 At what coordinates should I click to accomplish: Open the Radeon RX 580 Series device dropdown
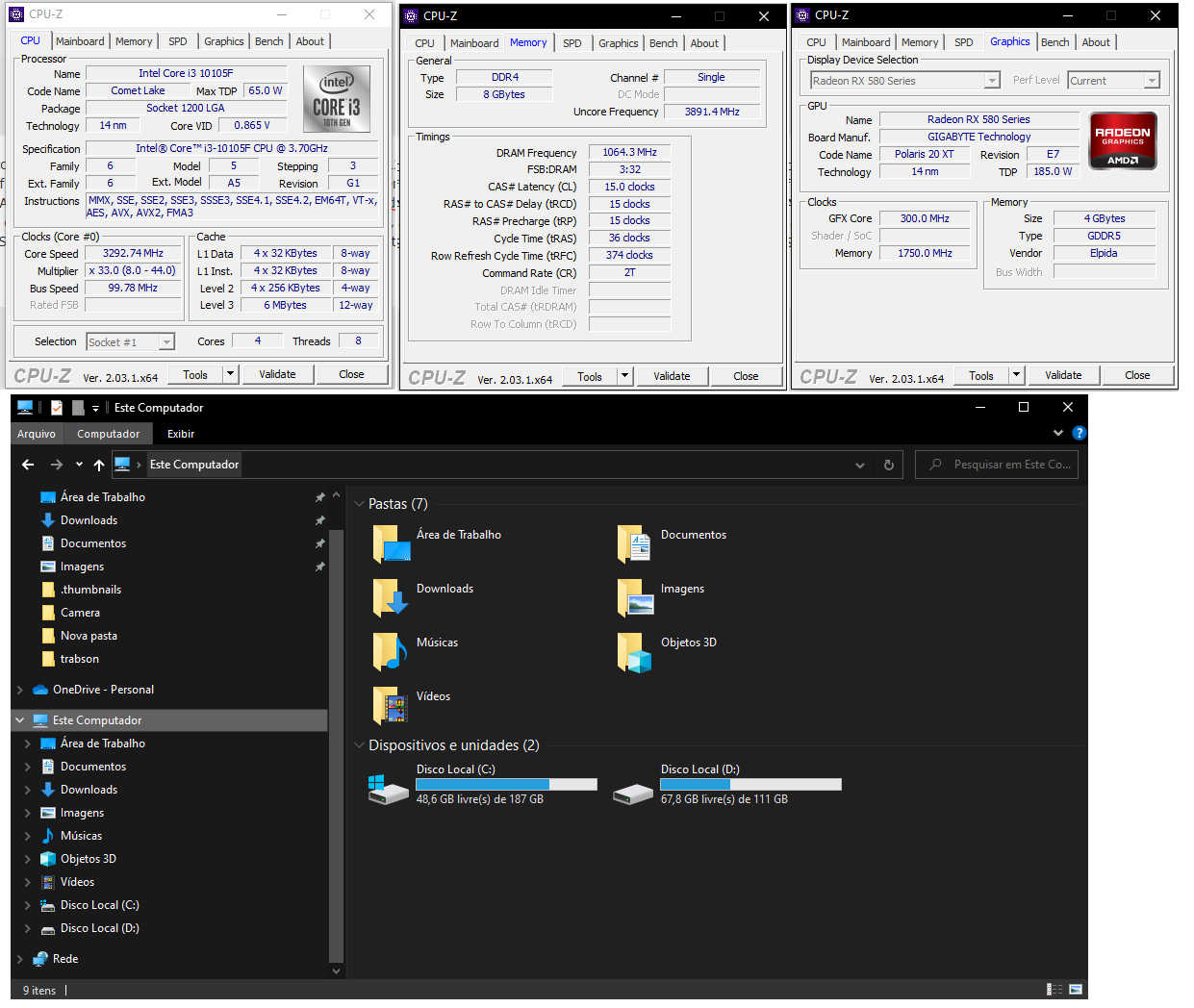tap(992, 81)
